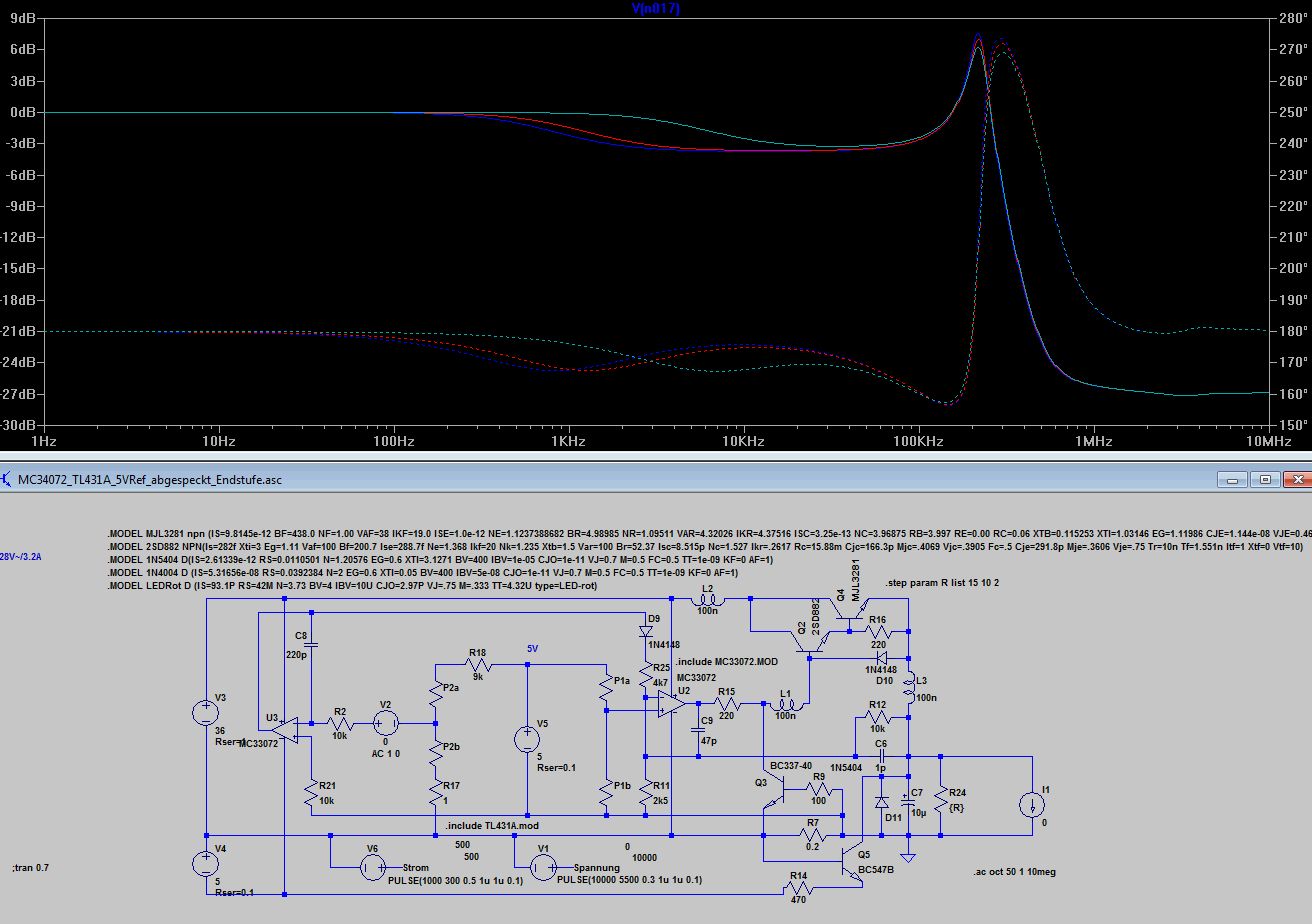Click the 0dB label on the magnitude axis

(24, 113)
